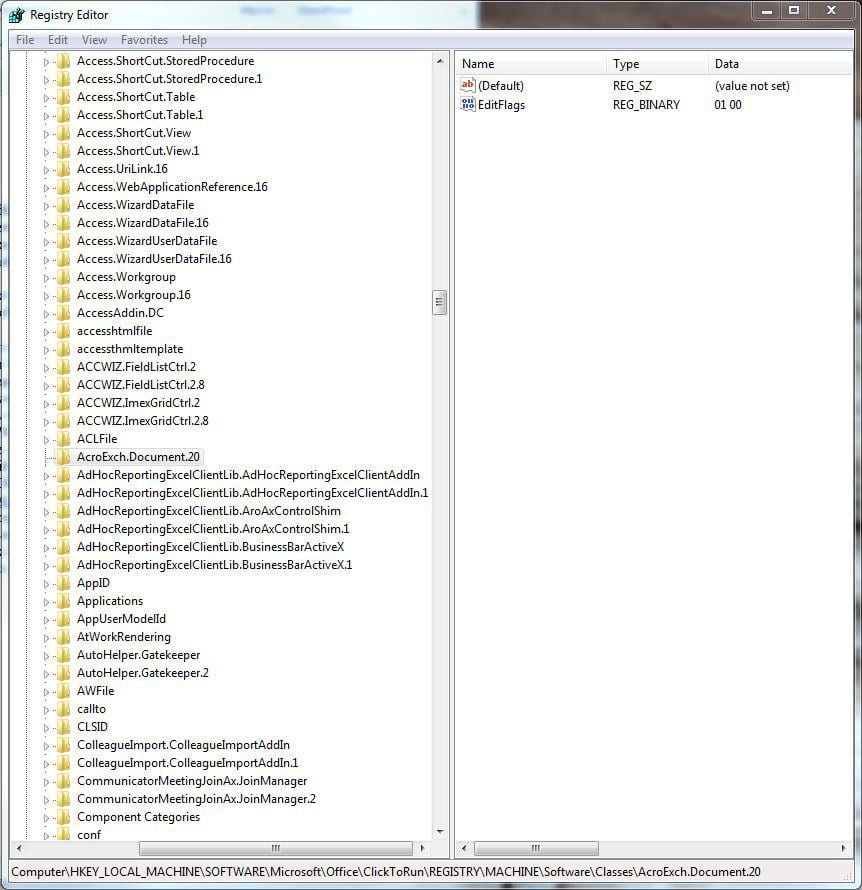862x890 pixels.
Task: Expand ColleagueImport.ColleagueImportAddIn
Action: pos(48,744)
